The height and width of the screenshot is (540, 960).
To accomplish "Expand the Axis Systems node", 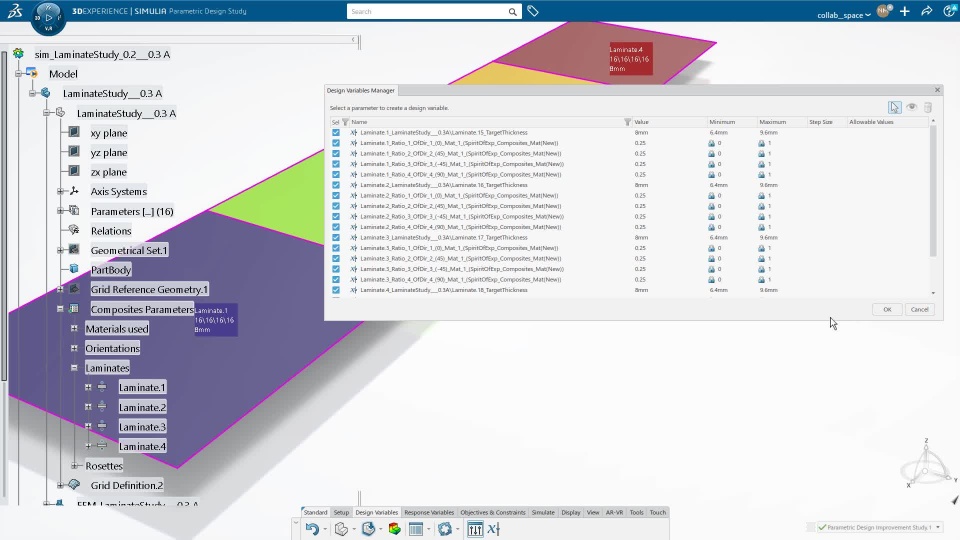I will coord(60,191).
